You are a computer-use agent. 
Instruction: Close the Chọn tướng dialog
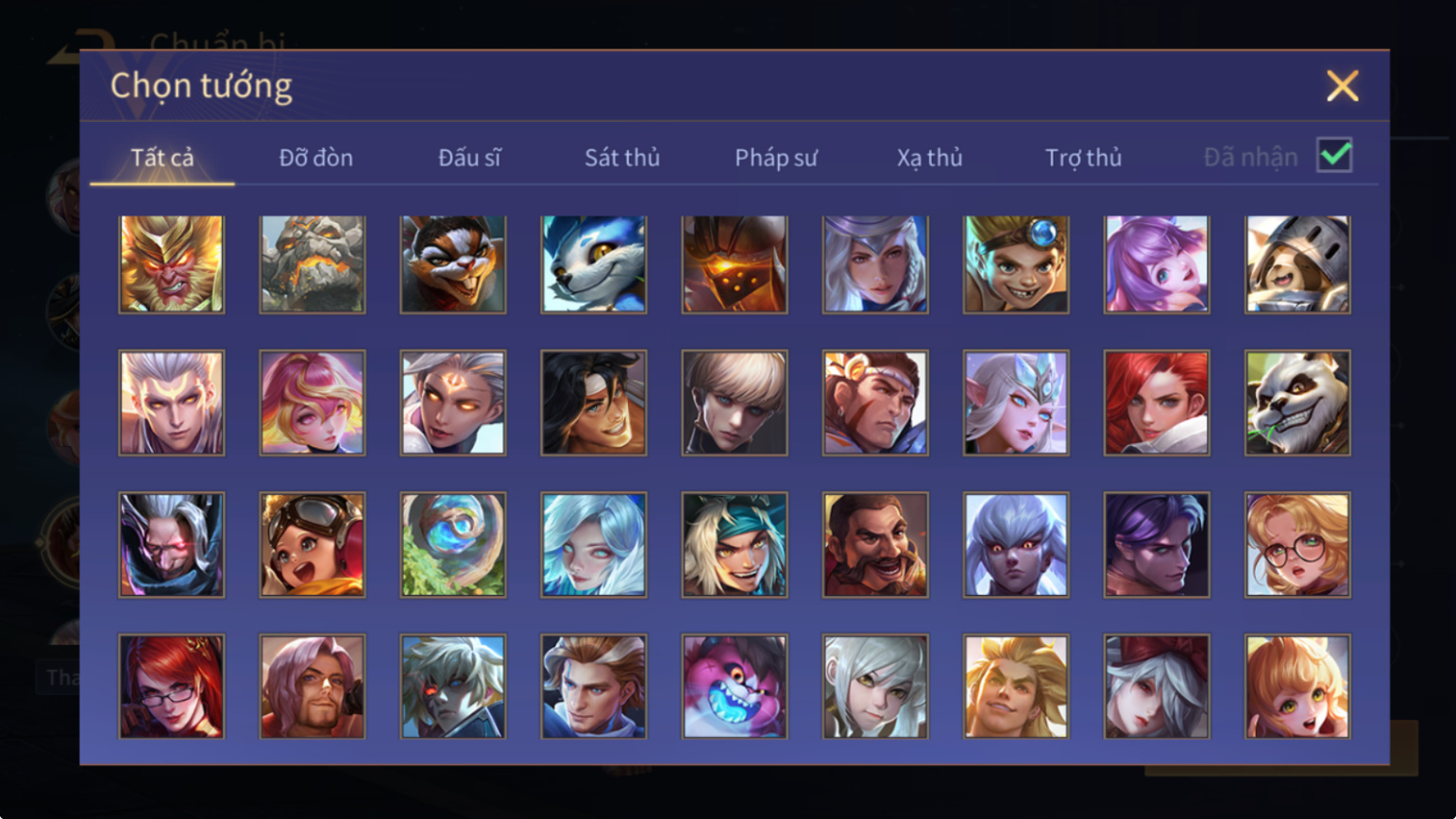(1342, 86)
